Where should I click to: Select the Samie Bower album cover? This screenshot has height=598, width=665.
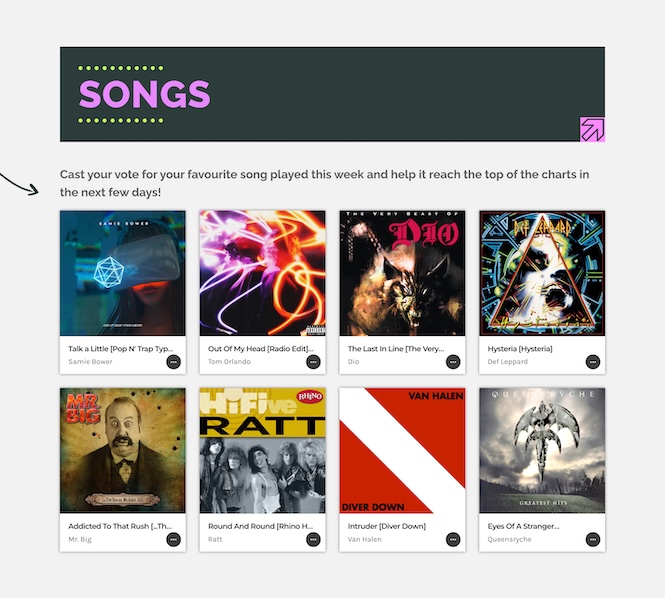122,273
